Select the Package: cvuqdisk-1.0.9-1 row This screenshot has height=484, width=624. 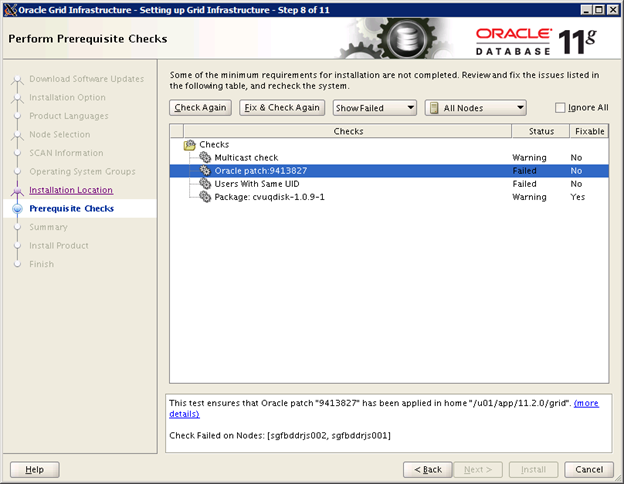coord(389,197)
